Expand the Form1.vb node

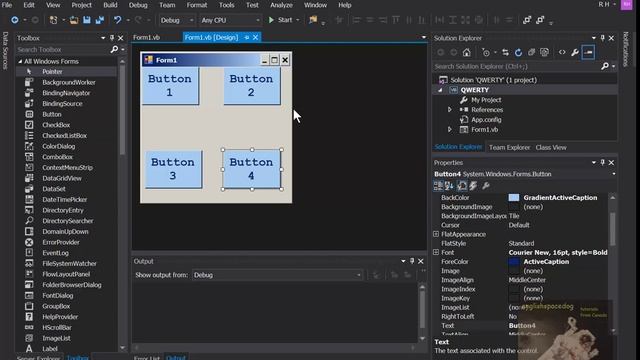coord(450,129)
